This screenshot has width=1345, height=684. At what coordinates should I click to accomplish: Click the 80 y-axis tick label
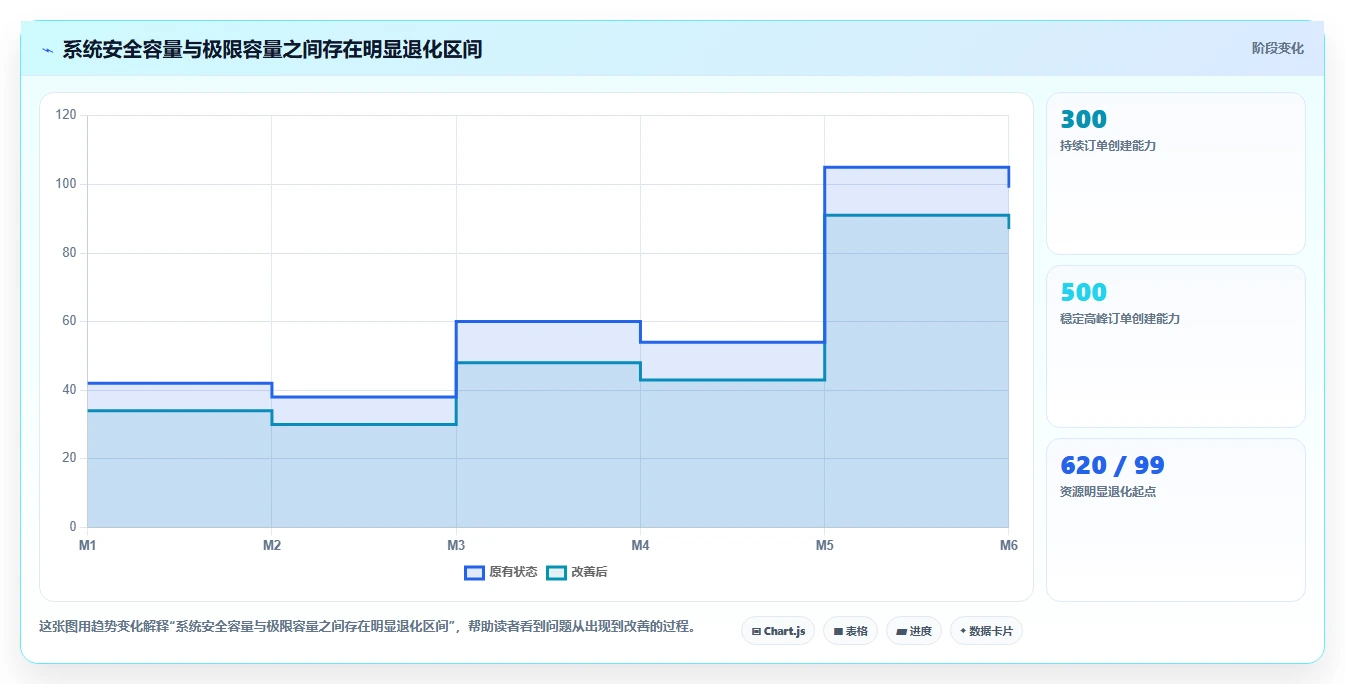(x=69, y=253)
